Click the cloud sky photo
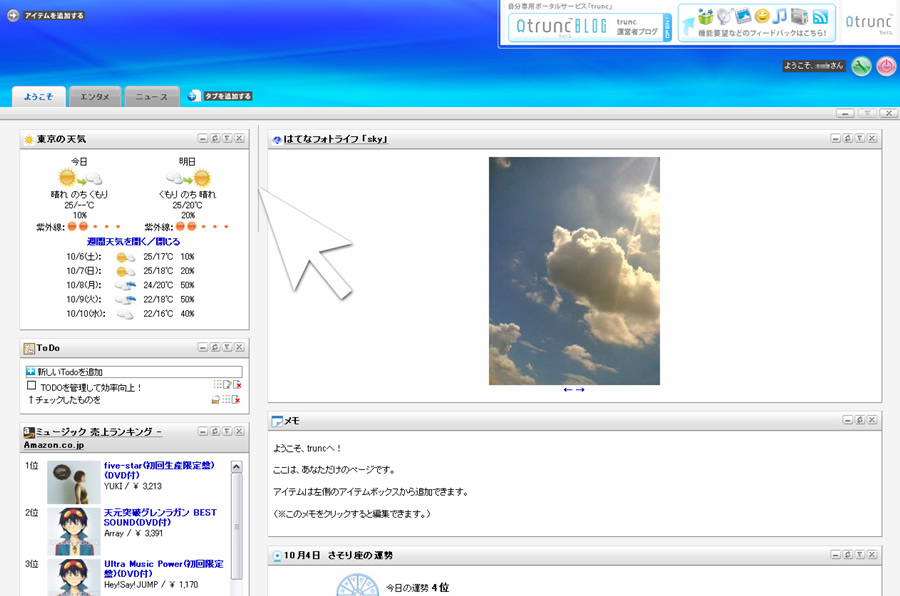This screenshot has height=596, width=900. [575, 271]
